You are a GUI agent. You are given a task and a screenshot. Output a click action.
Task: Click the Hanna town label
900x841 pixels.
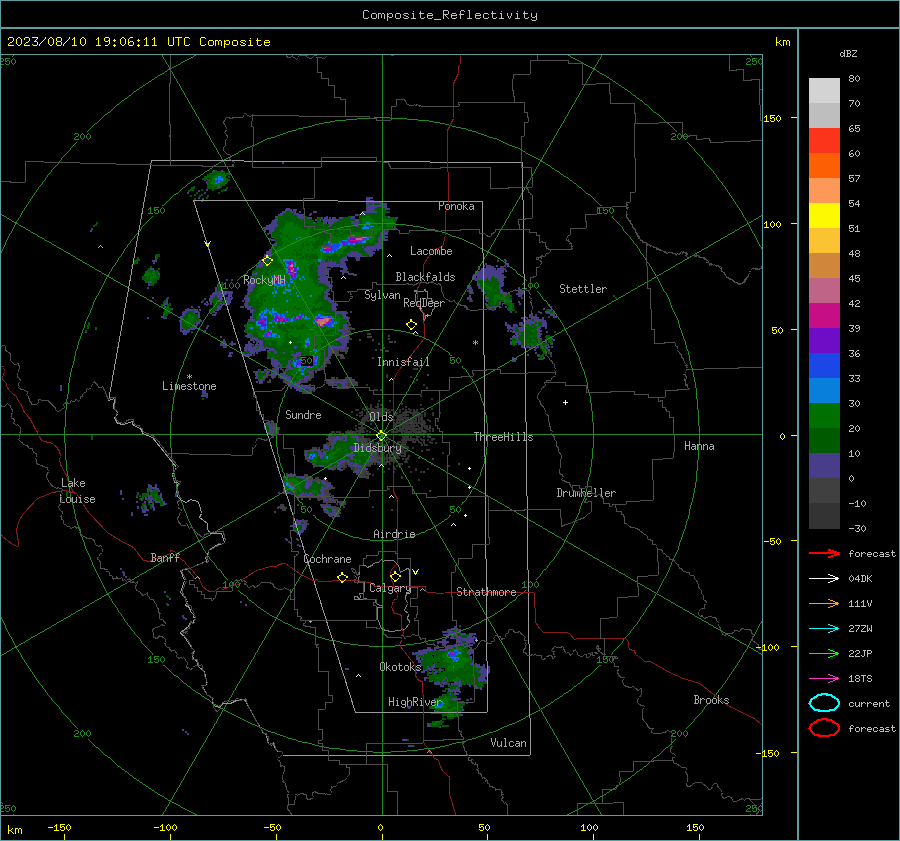coord(699,446)
